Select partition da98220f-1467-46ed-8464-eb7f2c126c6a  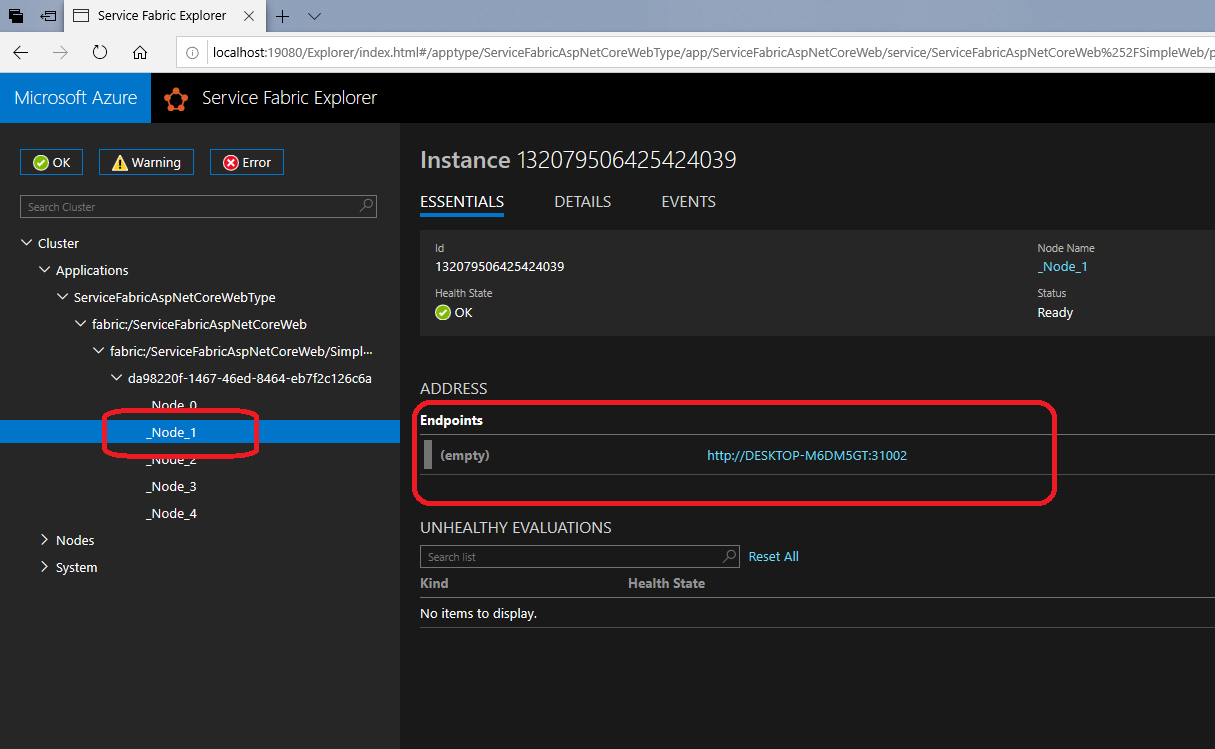(250, 378)
